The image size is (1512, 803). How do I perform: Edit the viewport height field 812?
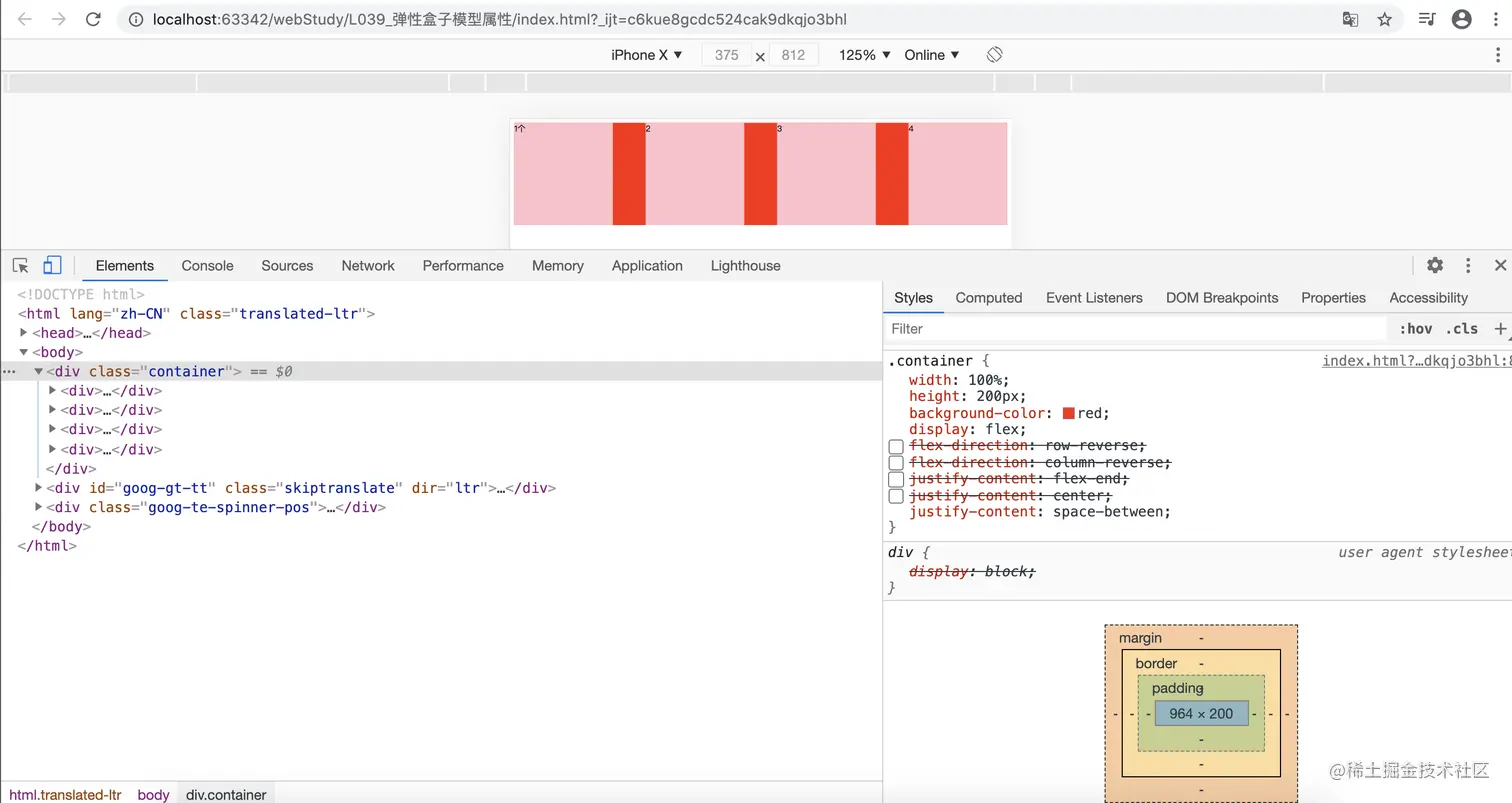pos(794,55)
